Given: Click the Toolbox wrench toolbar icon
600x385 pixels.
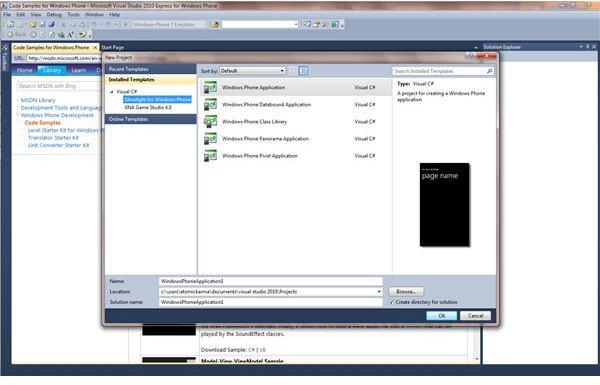Looking at the screenshot, I should [325, 24].
